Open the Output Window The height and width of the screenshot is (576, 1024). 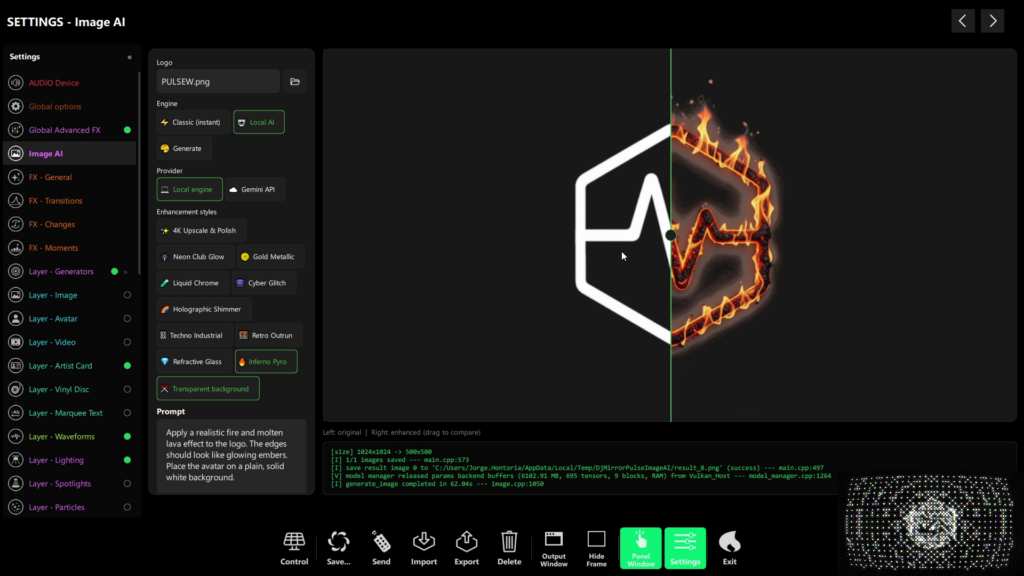click(554, 548)
